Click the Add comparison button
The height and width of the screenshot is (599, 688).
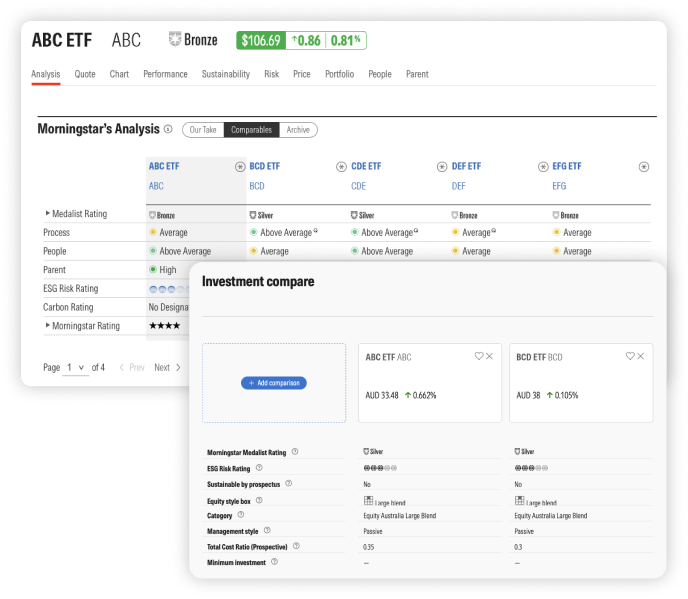274,383
